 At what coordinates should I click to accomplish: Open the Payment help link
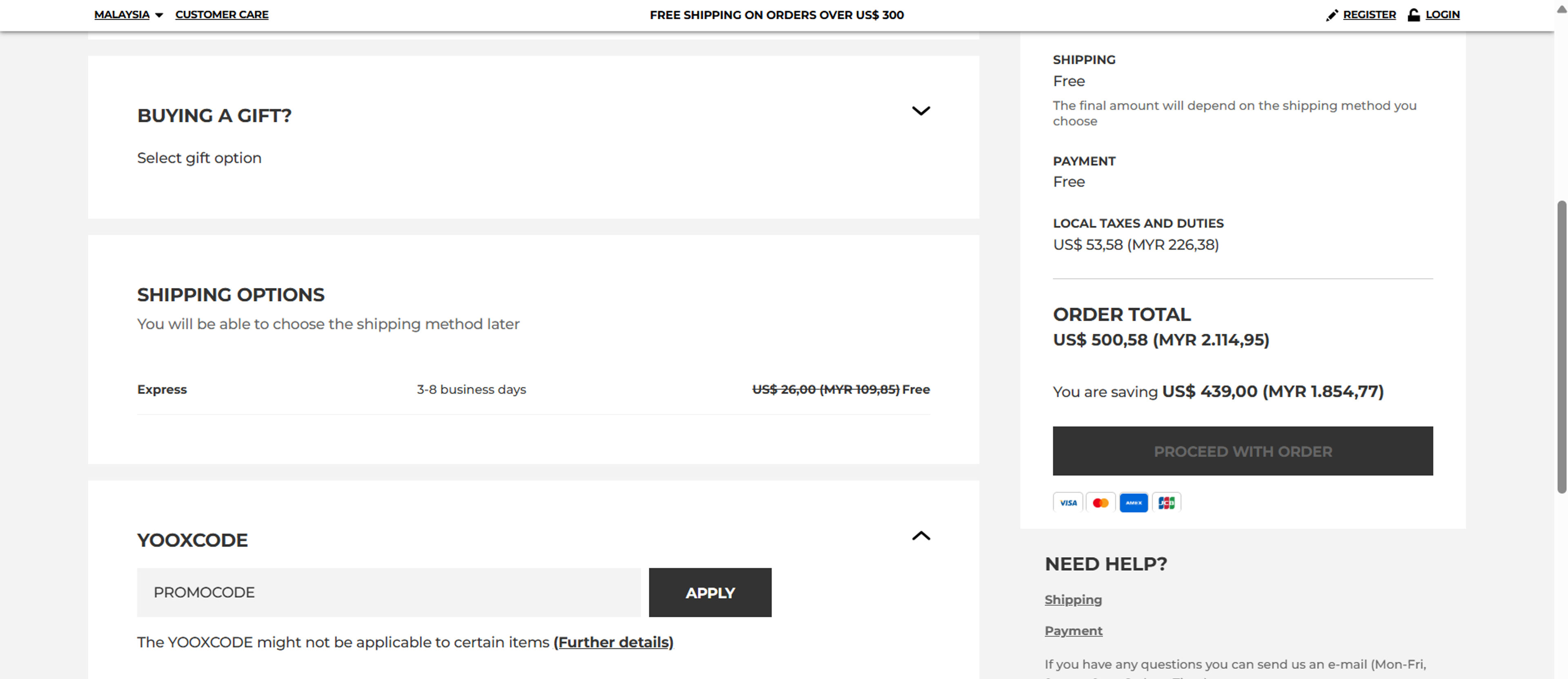1073,631
